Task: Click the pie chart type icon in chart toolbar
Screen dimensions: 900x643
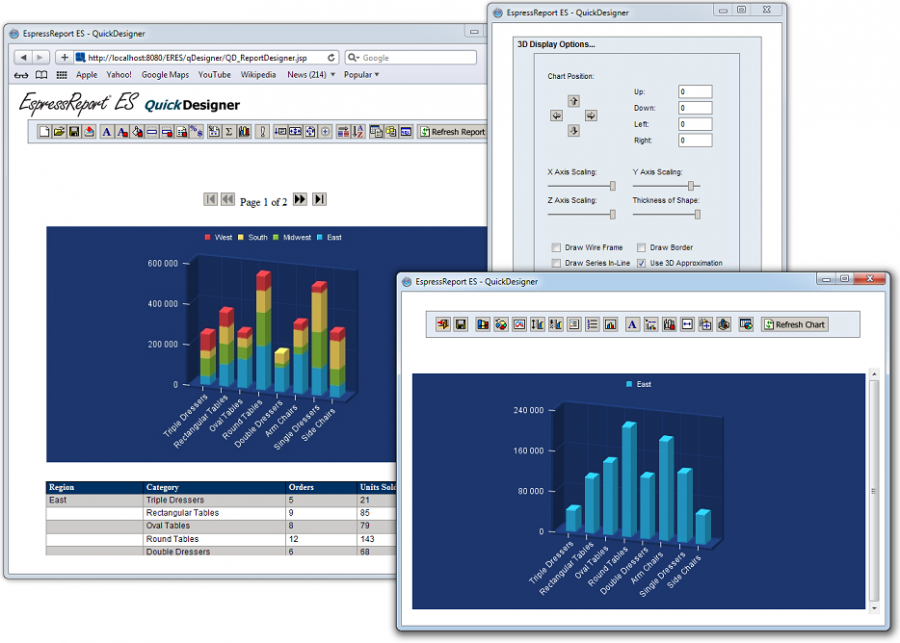Action: tap(501, 325)
